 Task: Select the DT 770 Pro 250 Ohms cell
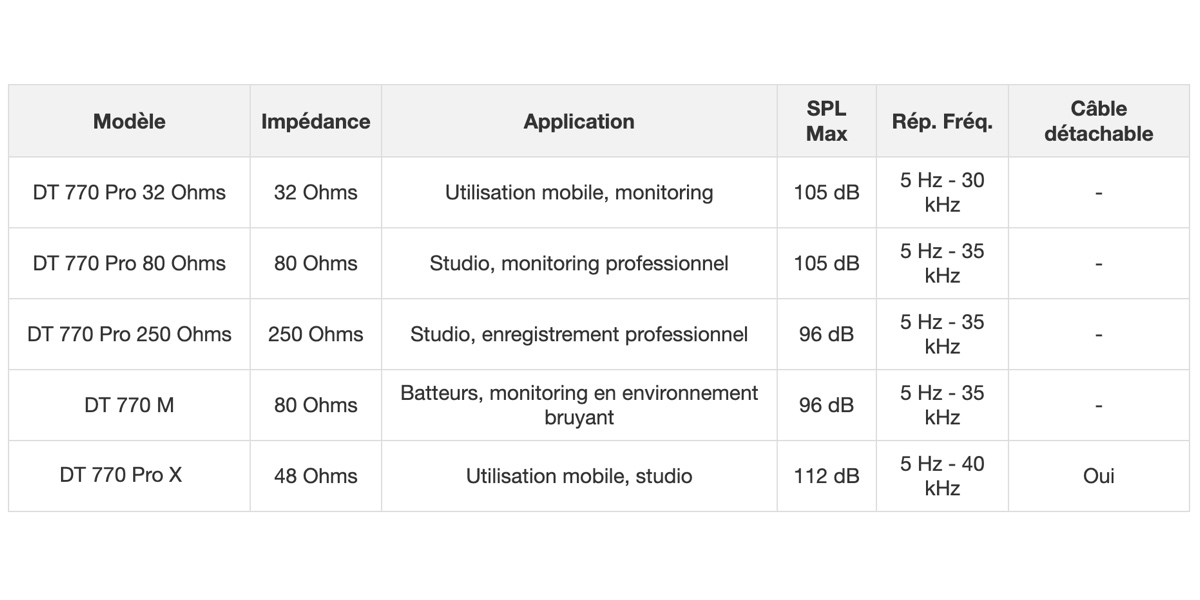coord(129,334)
